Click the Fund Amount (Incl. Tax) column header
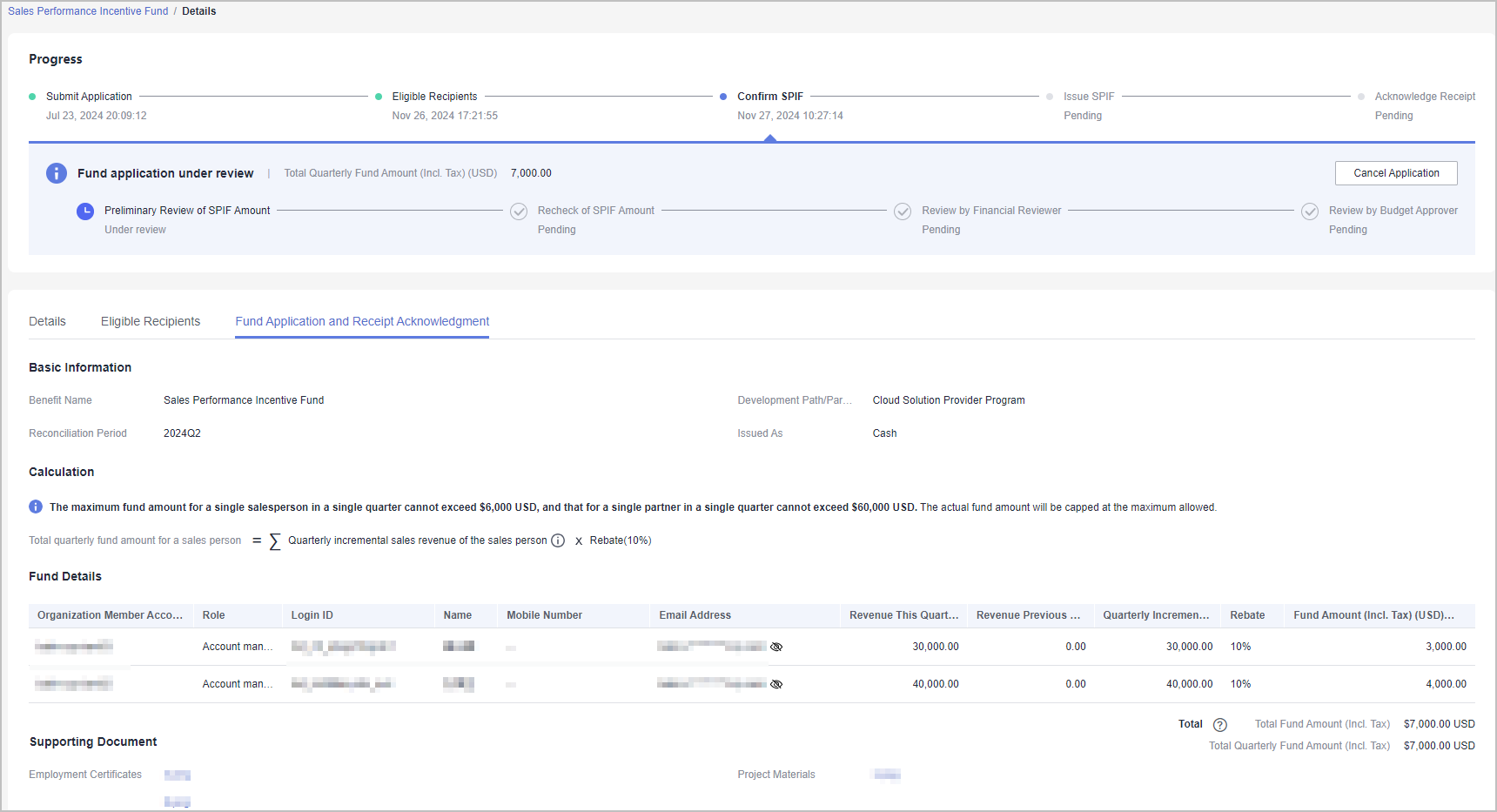Screen dimensions: 1497x812 [x=1373, y=615]
